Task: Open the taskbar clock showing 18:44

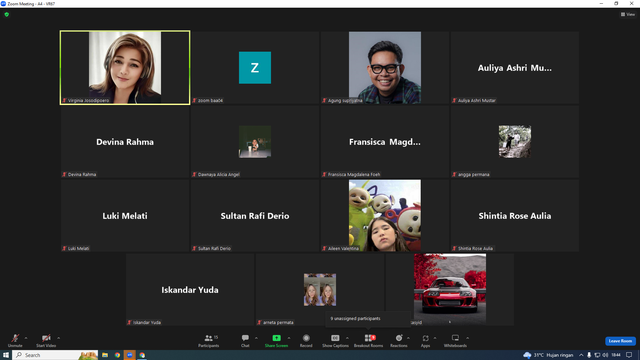Action: (x=616, y=355)
